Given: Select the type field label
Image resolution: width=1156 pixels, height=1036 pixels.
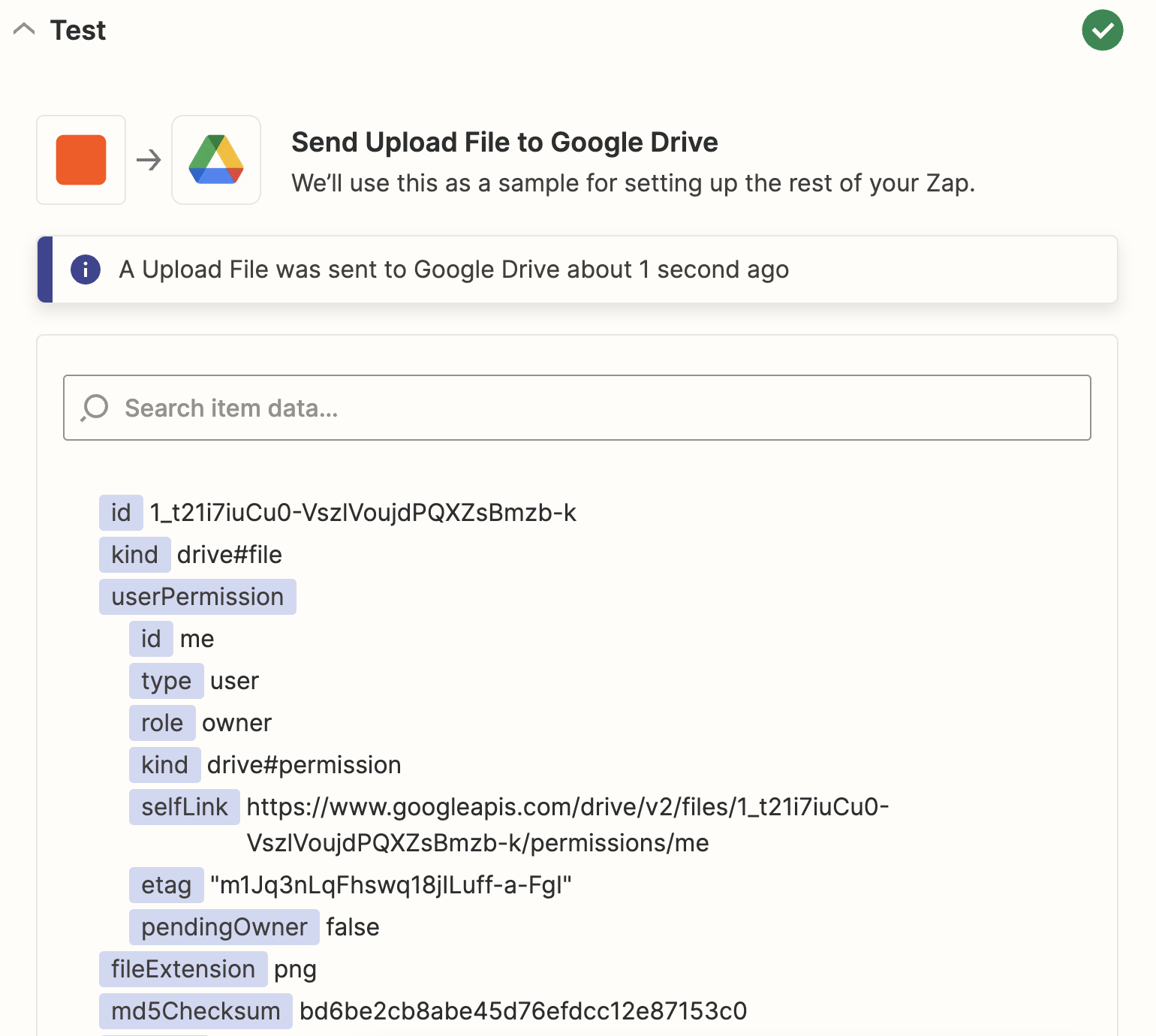Looking at the screenshot, I should (x=166, y=681).
